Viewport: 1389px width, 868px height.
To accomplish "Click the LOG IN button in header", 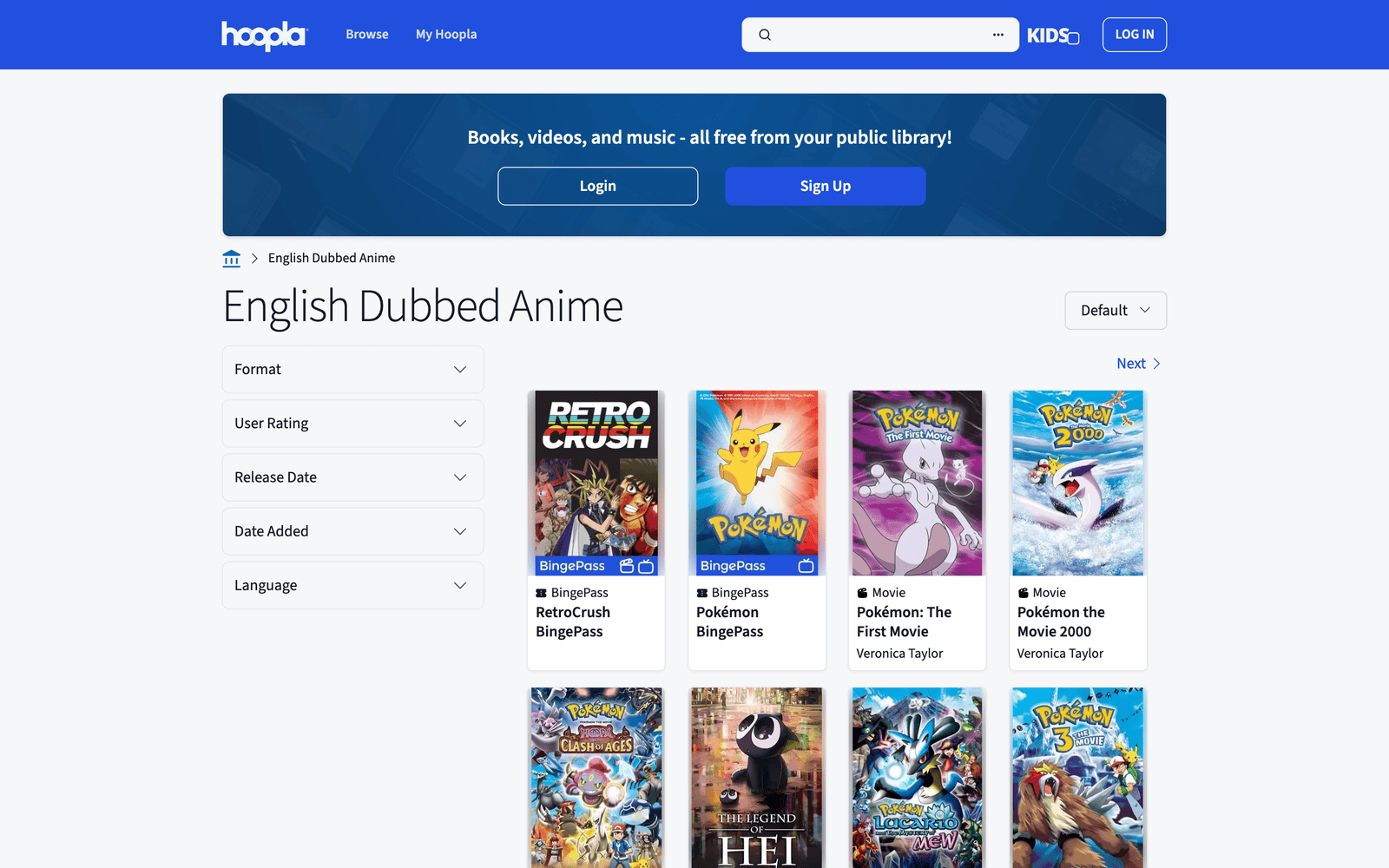I will [1135, 35].
